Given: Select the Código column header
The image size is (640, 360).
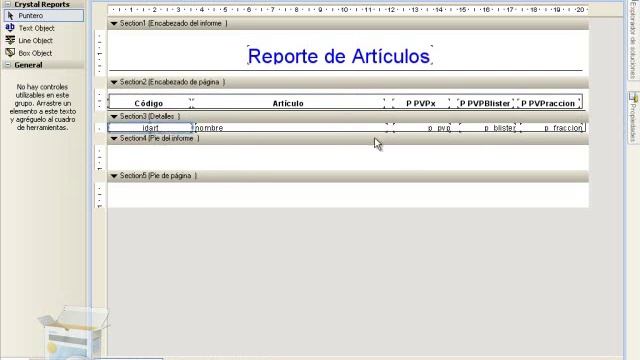Looking at the screenshot, I should [149, 103].
